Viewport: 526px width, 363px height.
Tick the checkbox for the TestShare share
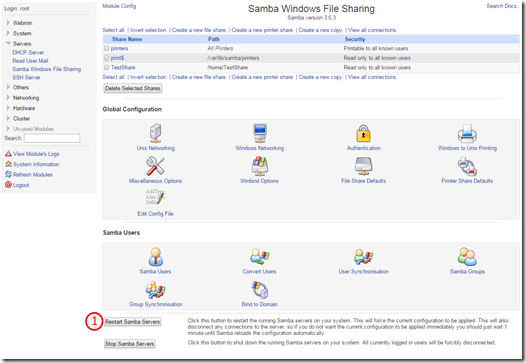coord(107,67)
